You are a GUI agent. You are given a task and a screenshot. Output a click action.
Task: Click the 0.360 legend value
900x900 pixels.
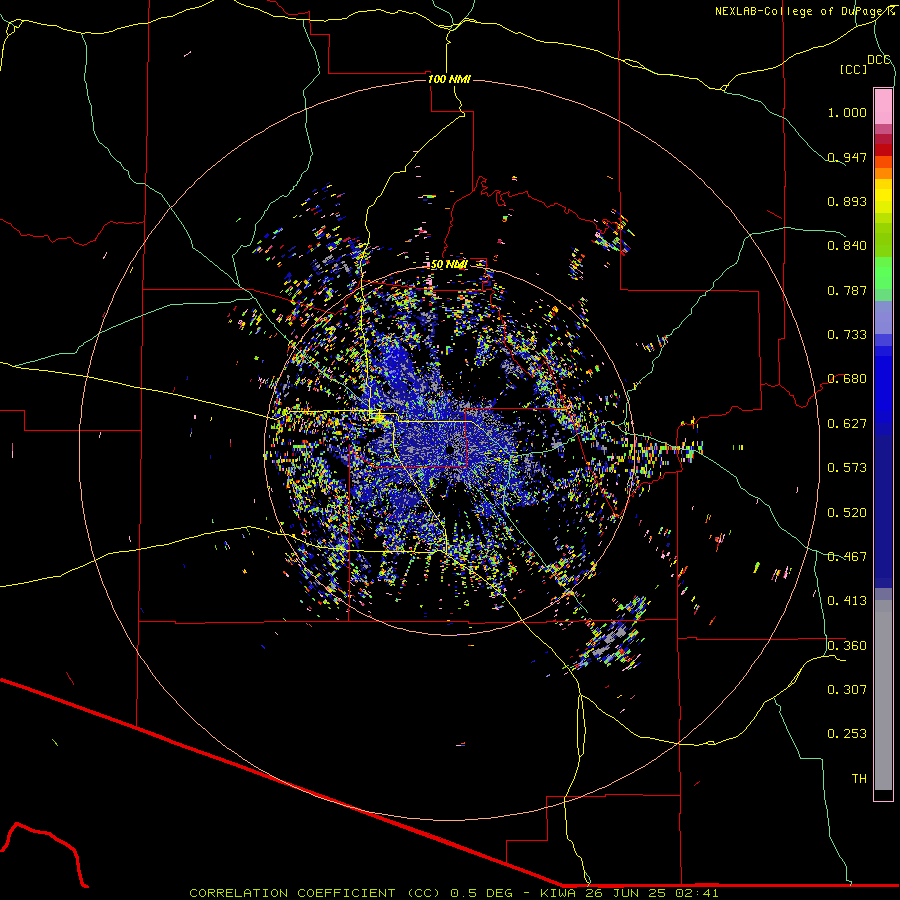click(x=847, y=646)
